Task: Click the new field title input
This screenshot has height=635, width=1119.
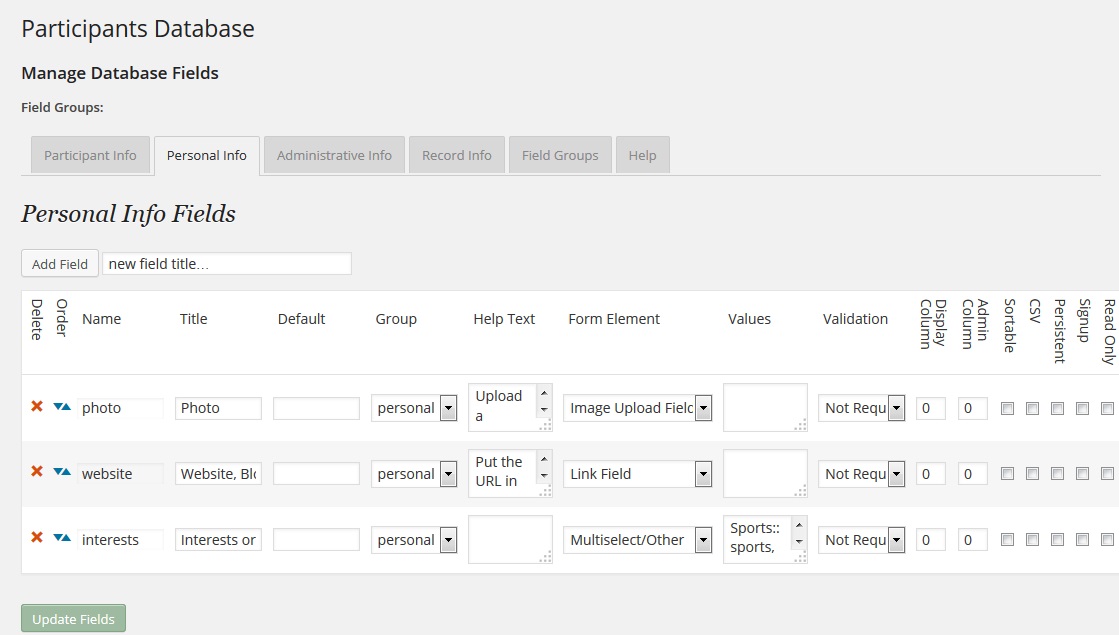Action: point(227,264)
